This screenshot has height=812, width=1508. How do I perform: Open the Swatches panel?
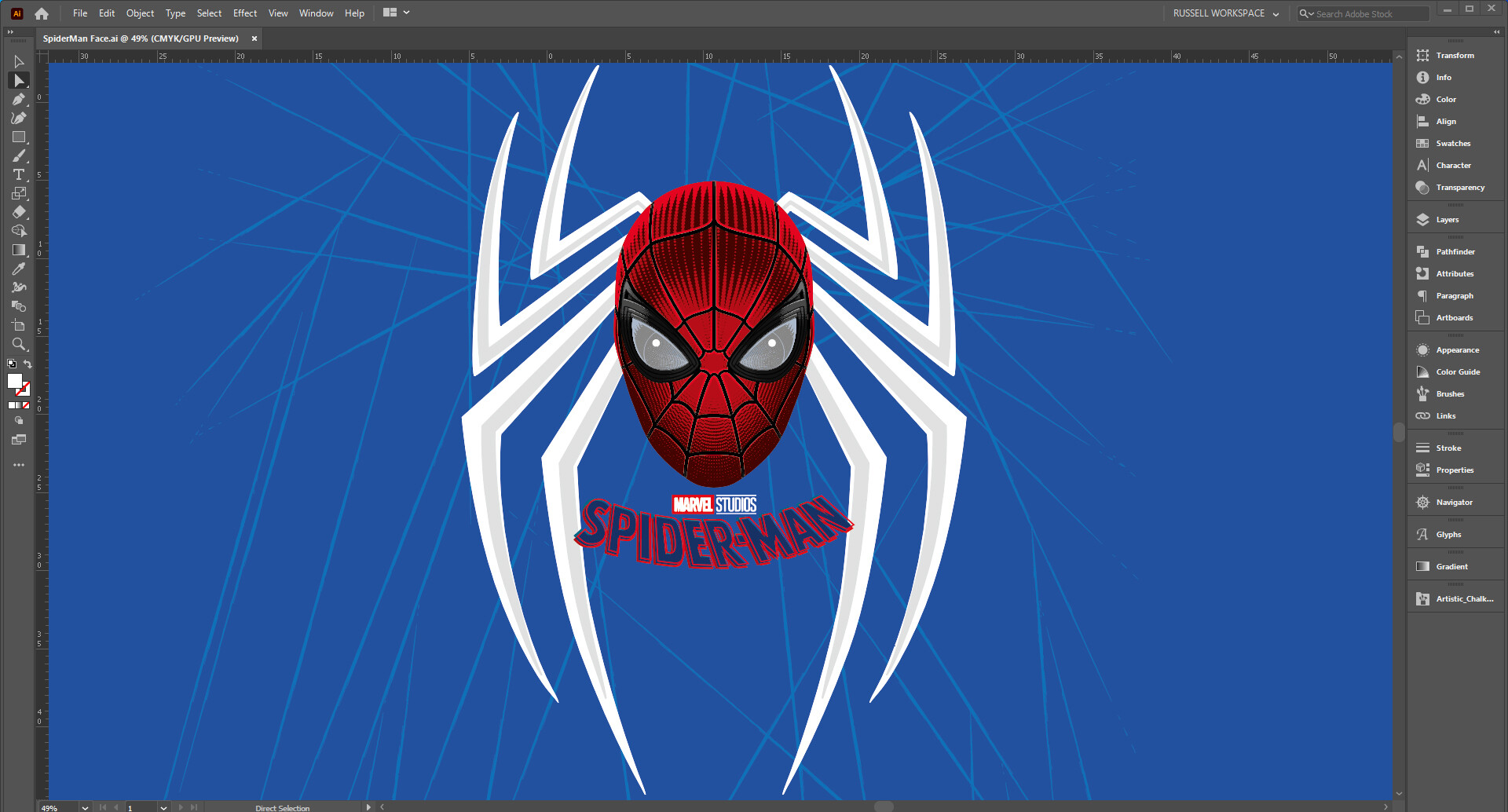pyautogui.click(x=1452, y=143)
